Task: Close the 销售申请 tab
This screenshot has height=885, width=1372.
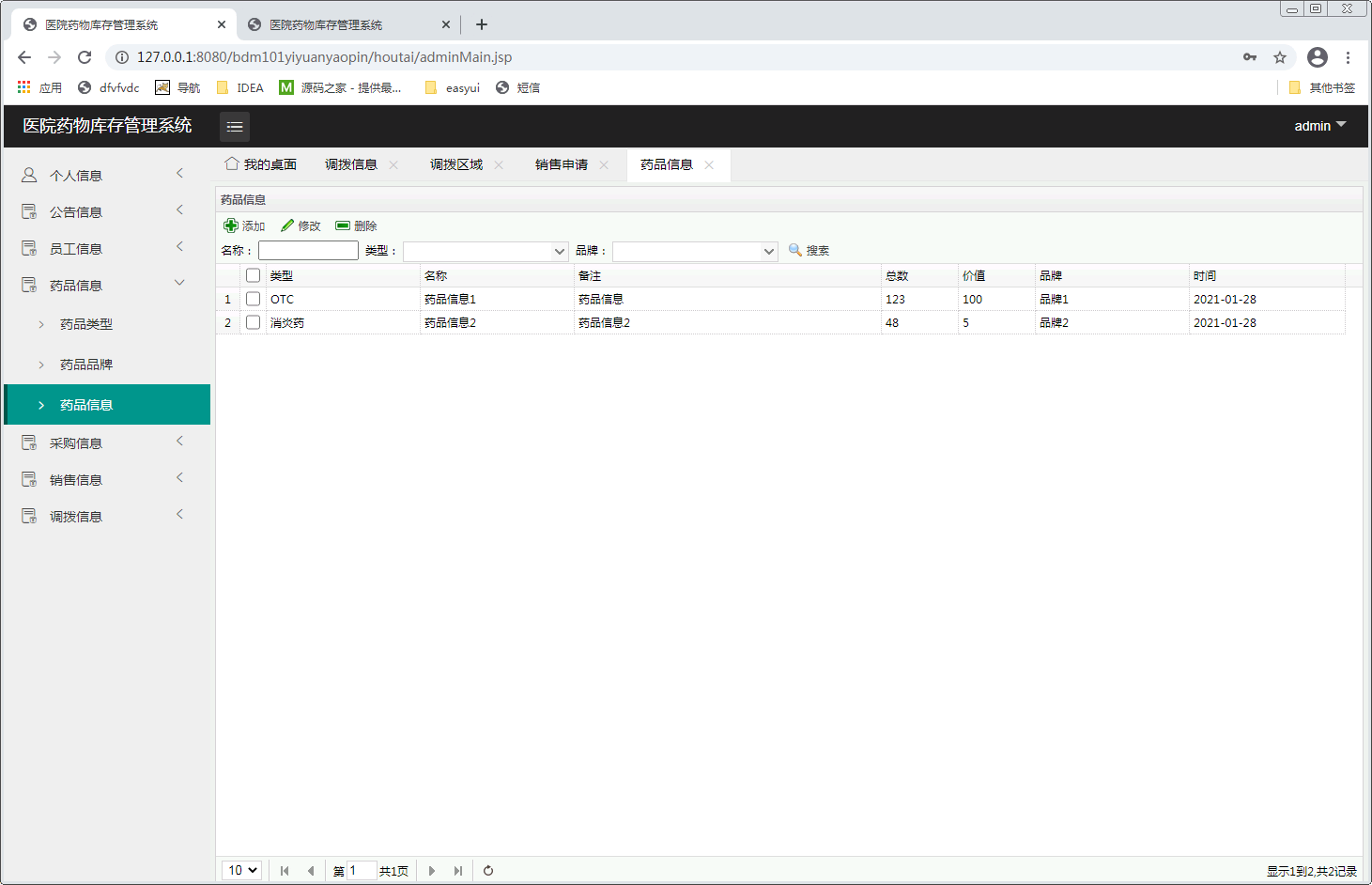Action: coord(604,165)
